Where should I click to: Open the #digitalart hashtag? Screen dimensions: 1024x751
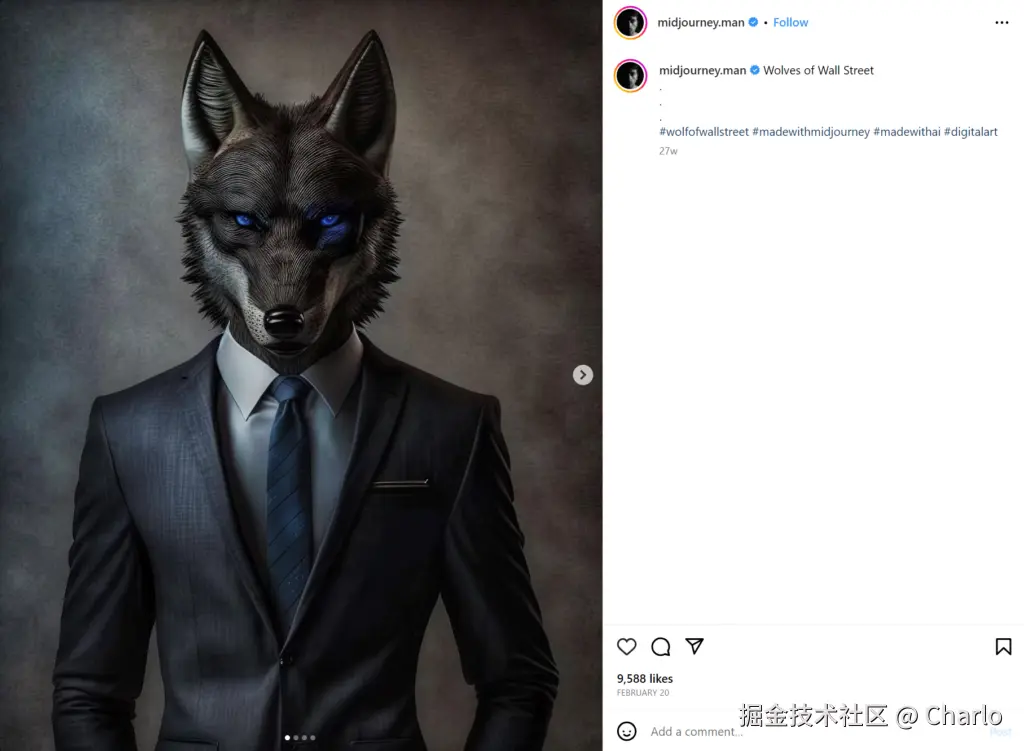tap(971, 131)
